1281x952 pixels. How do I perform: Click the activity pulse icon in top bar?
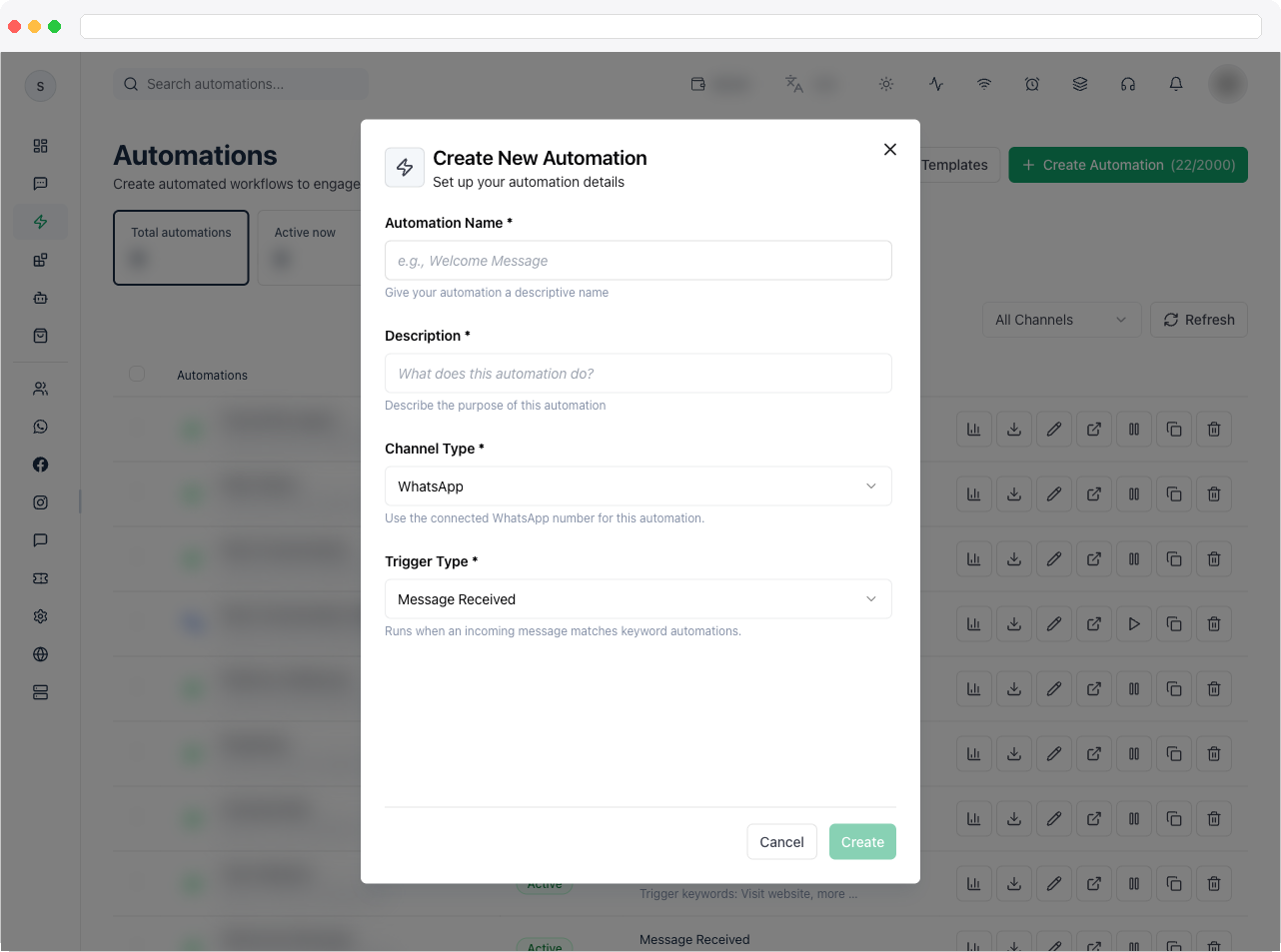pos(936,84)
